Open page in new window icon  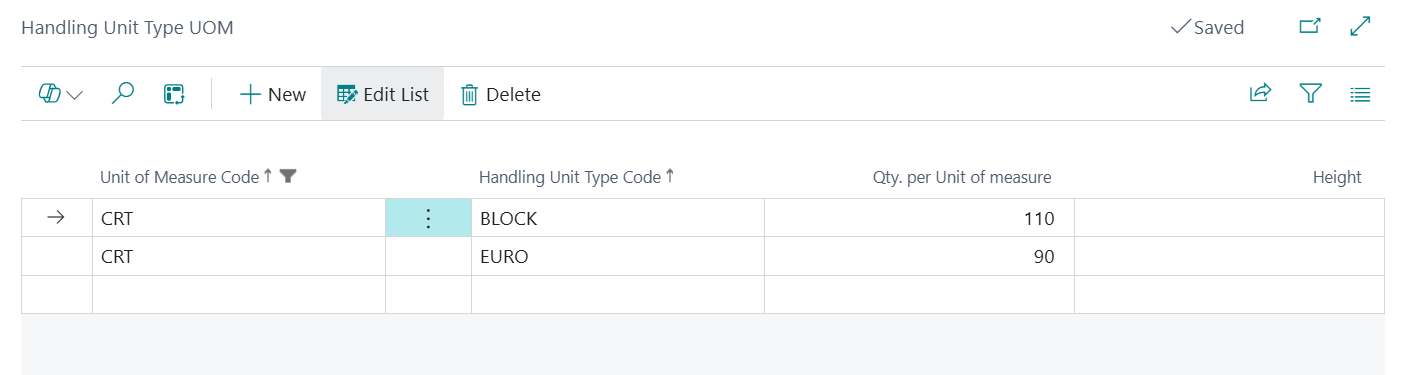[x=1310, y=27]
